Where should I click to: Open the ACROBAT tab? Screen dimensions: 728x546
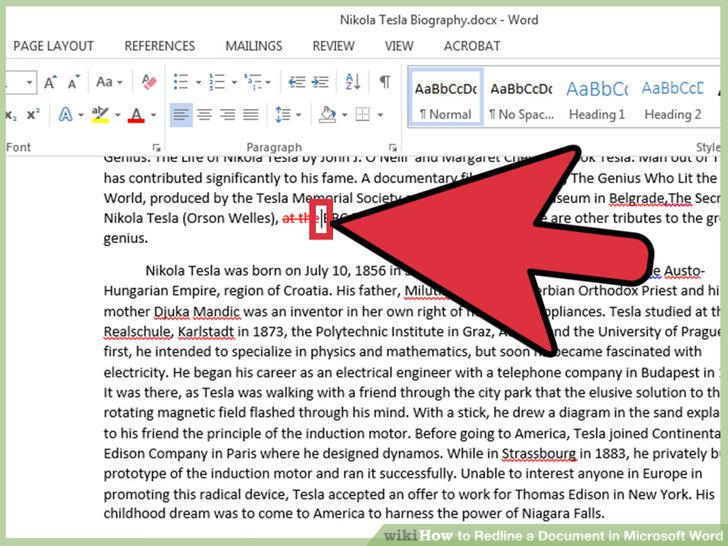[x=472, y=46]
